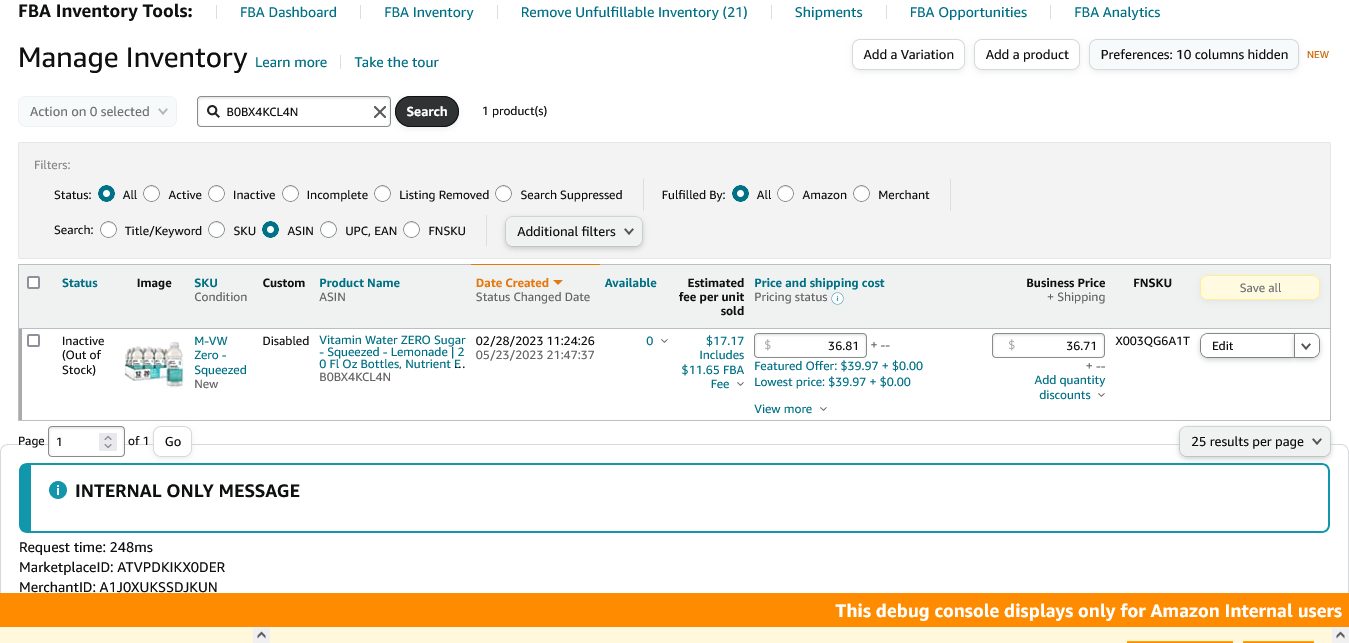Viewport: 1349px width, 643px height.
Task: Click the 36.81 price input field
Action: click(810, 346)
